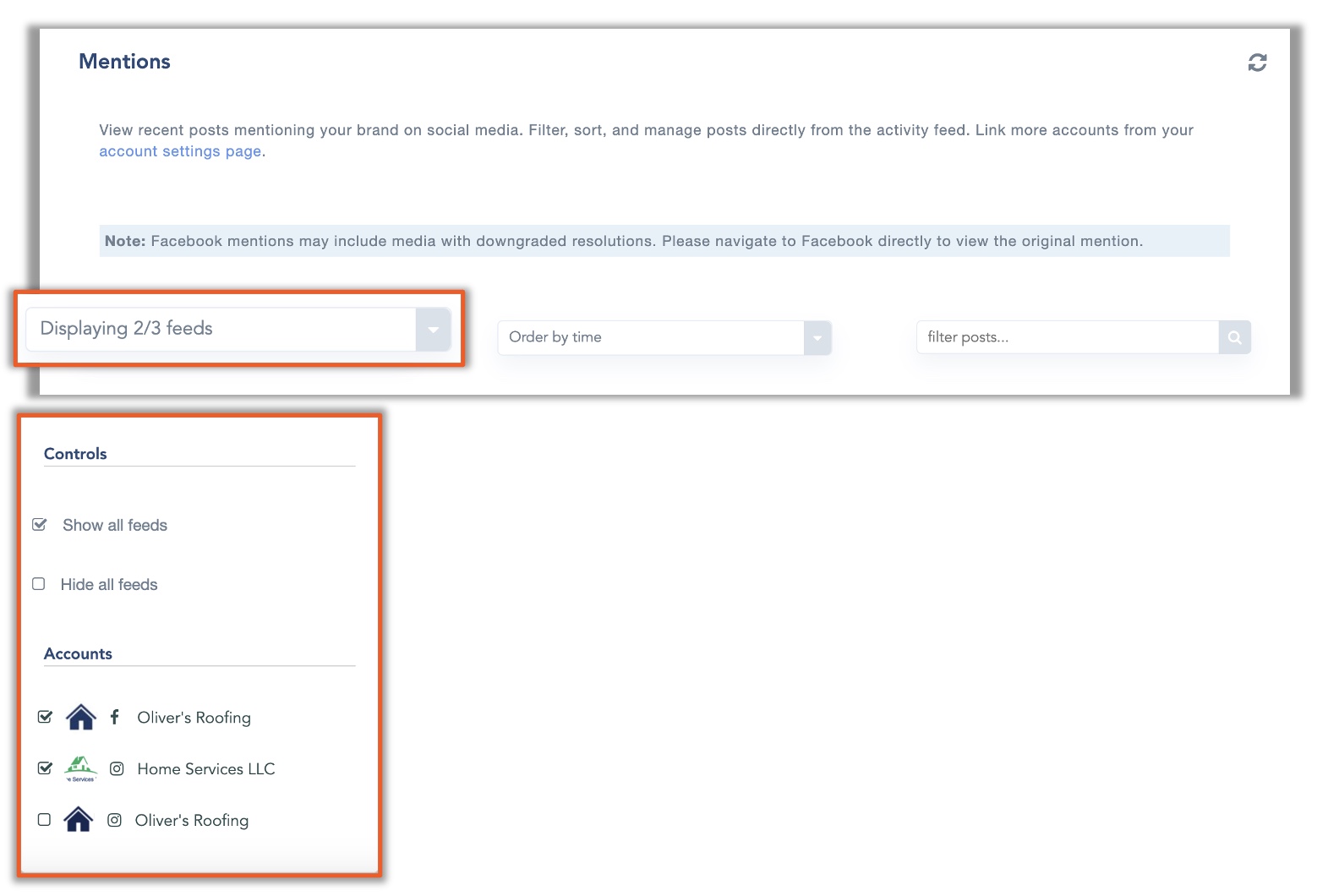Click Facebook icon beside Oliver's Roofing
The width and height of the screenshot is (1317, 896).
click(115, 717)
